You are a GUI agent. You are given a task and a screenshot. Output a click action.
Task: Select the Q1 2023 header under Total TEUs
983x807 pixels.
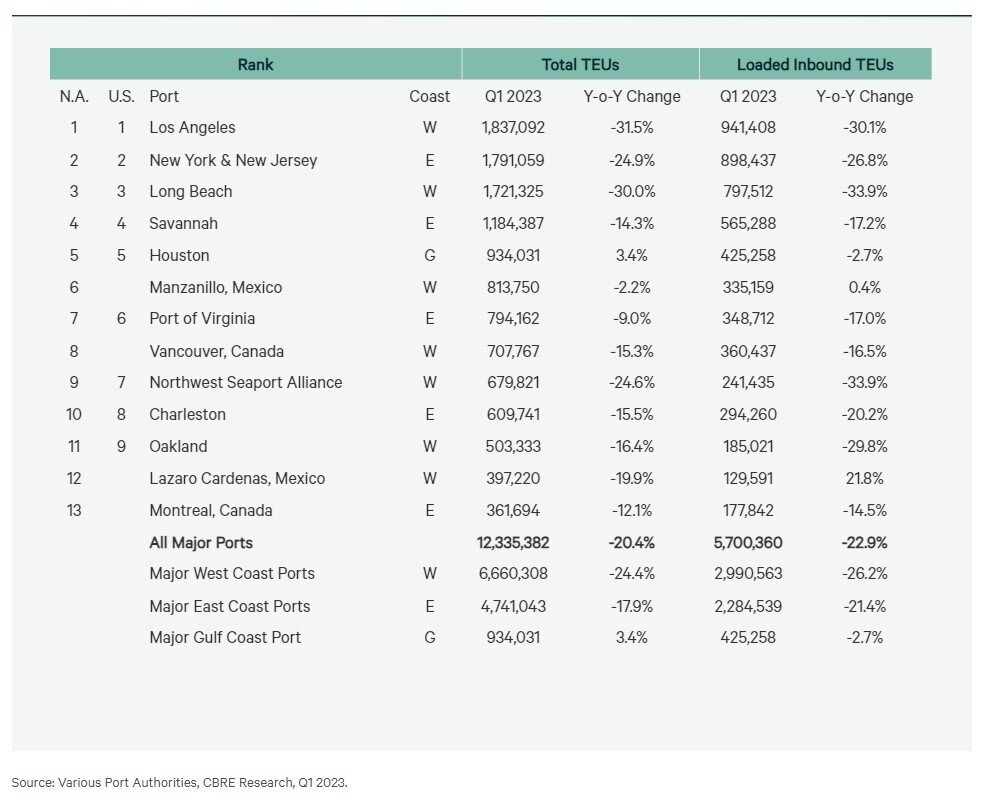coord(513,96)
